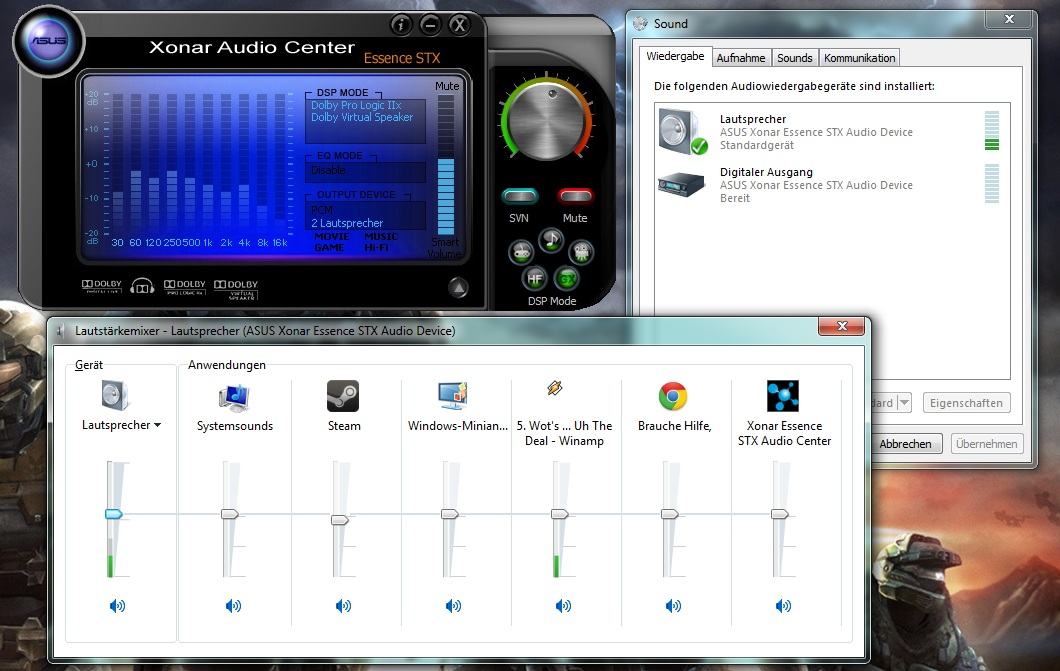The width and height of the screenshot is (1060, 671).
Task: Mute the Lautsprecher device in mixer
Action: tap(117, 605)
